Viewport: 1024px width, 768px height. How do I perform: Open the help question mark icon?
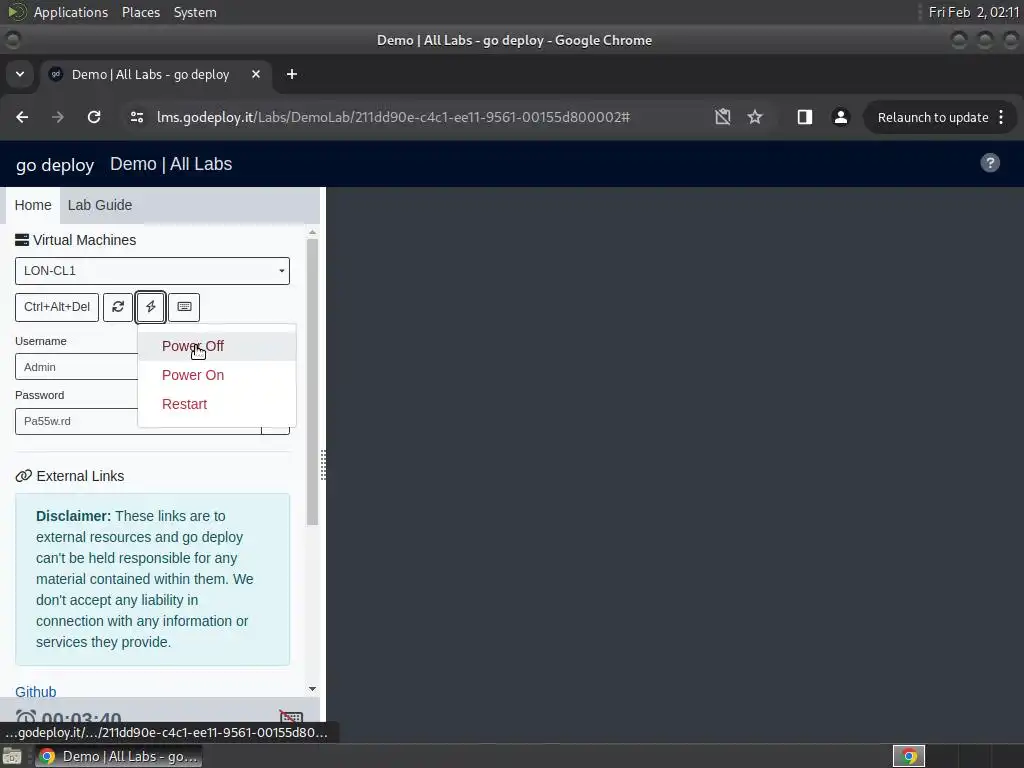(x=990, y=163)
